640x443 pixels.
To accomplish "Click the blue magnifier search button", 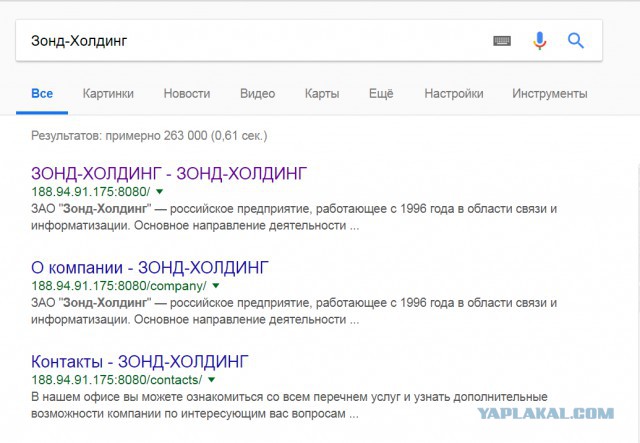I will (576, 40).
